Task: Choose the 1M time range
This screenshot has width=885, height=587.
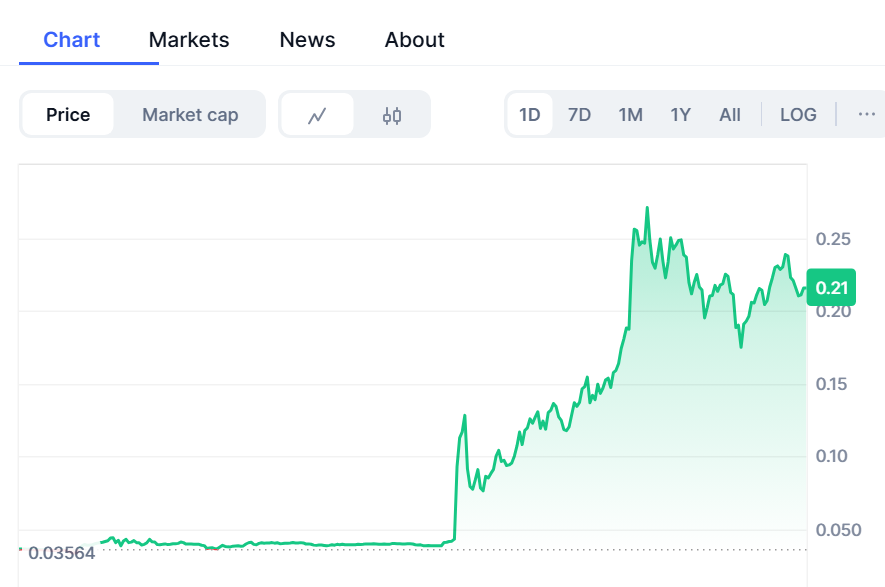Action: [630, 114]
